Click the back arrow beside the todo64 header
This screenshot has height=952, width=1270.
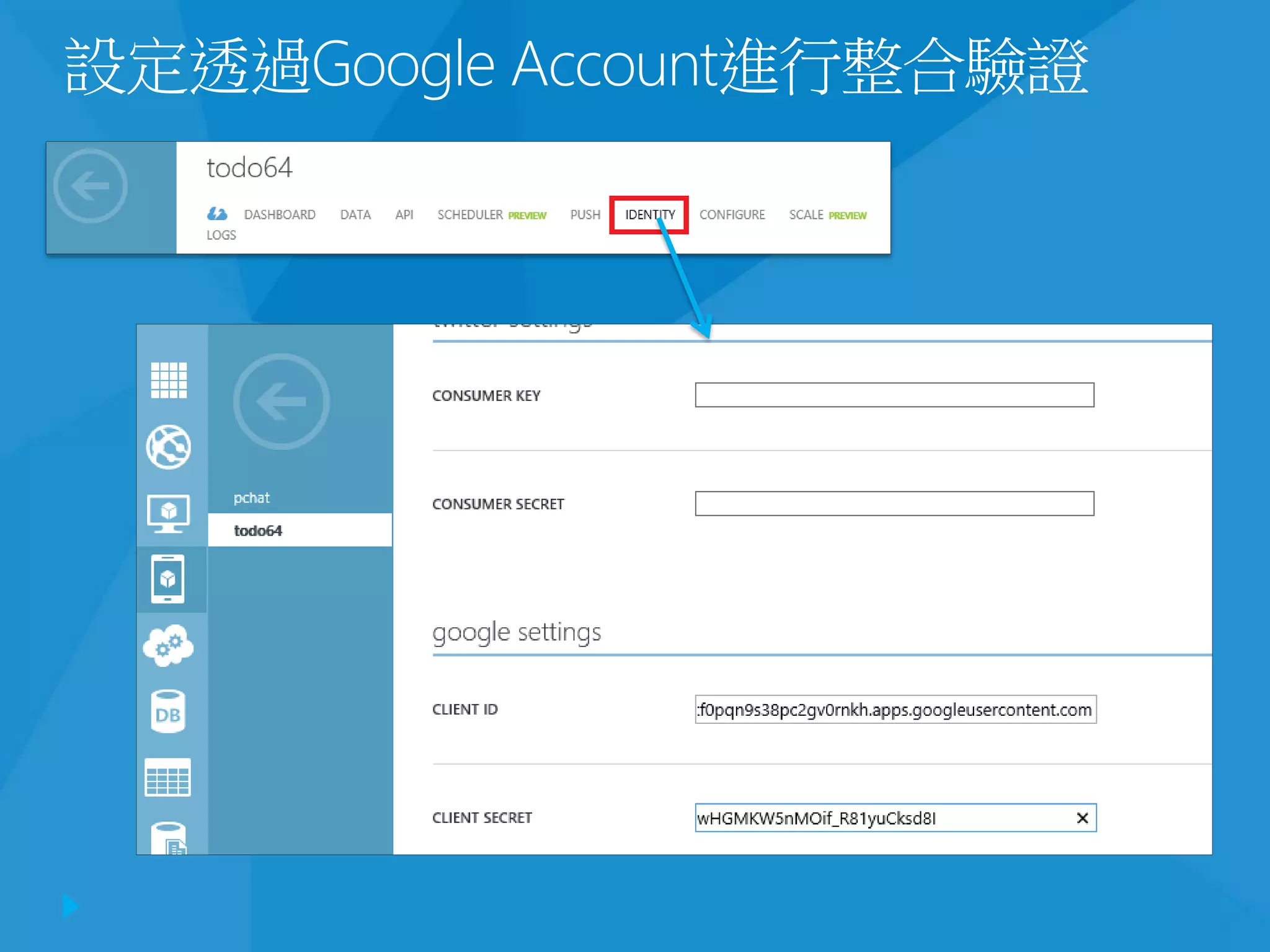coord(91,186)
